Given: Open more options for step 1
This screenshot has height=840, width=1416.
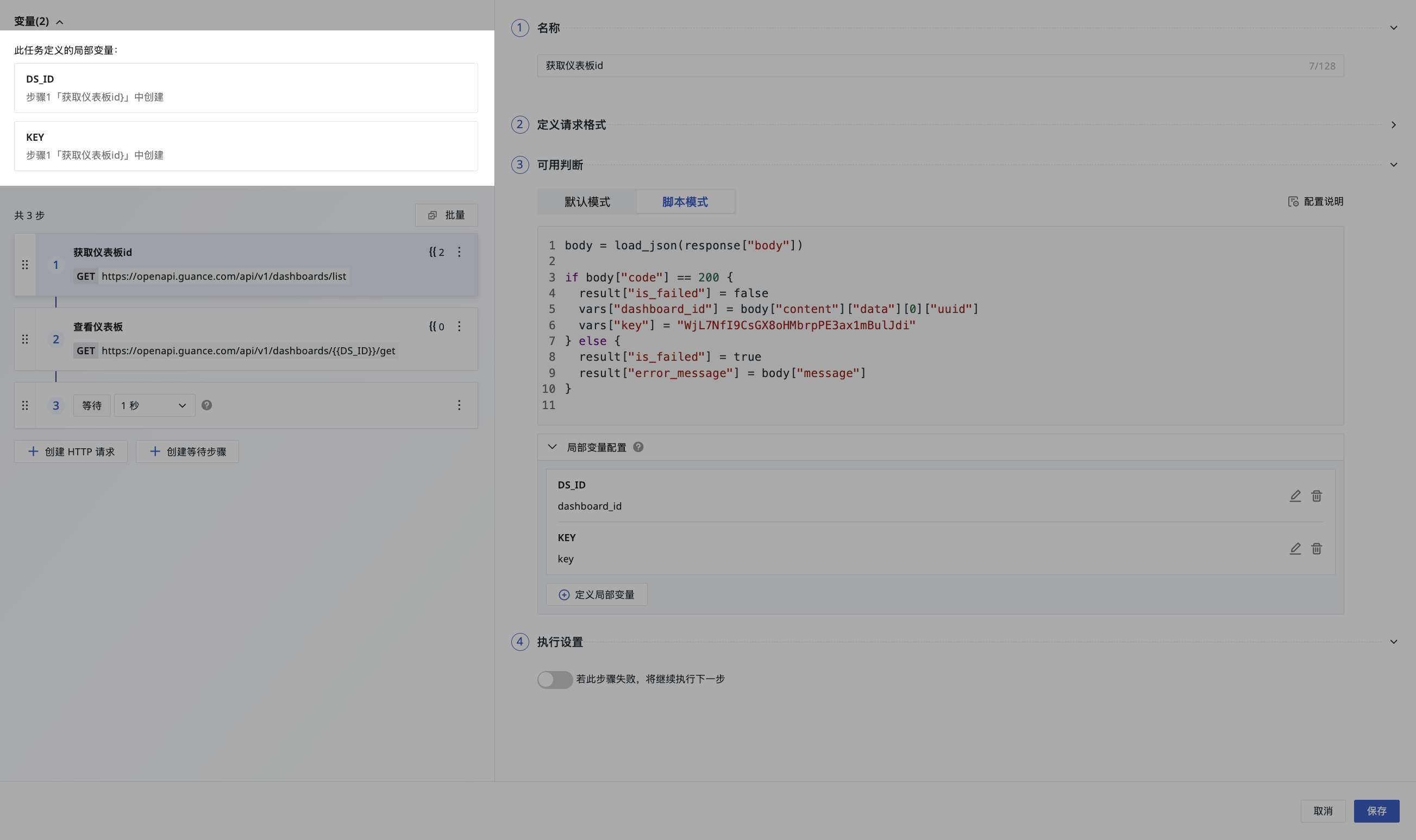Looking at the screenshot, I should point(459,252).
